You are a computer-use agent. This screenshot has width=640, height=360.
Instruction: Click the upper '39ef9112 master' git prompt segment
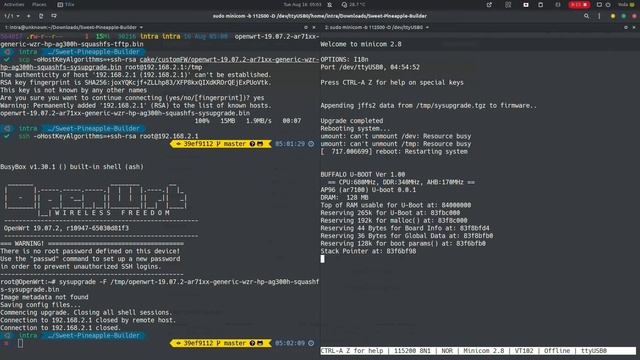[220, 144]
